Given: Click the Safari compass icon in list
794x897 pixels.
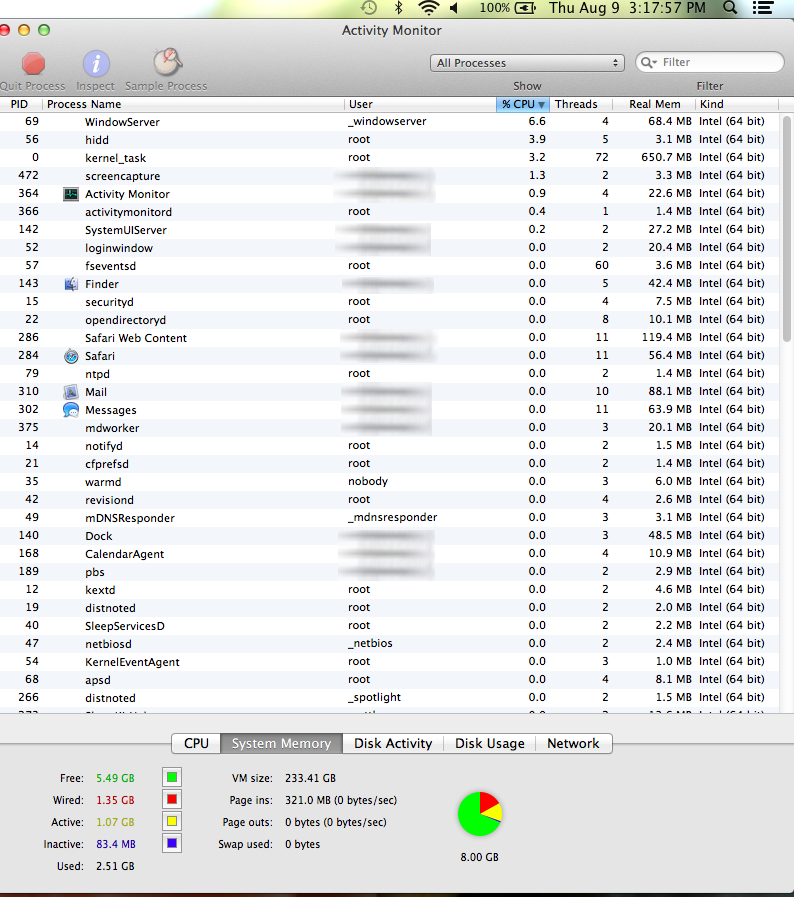Looking at the screenshot, I should click(71, 356).
